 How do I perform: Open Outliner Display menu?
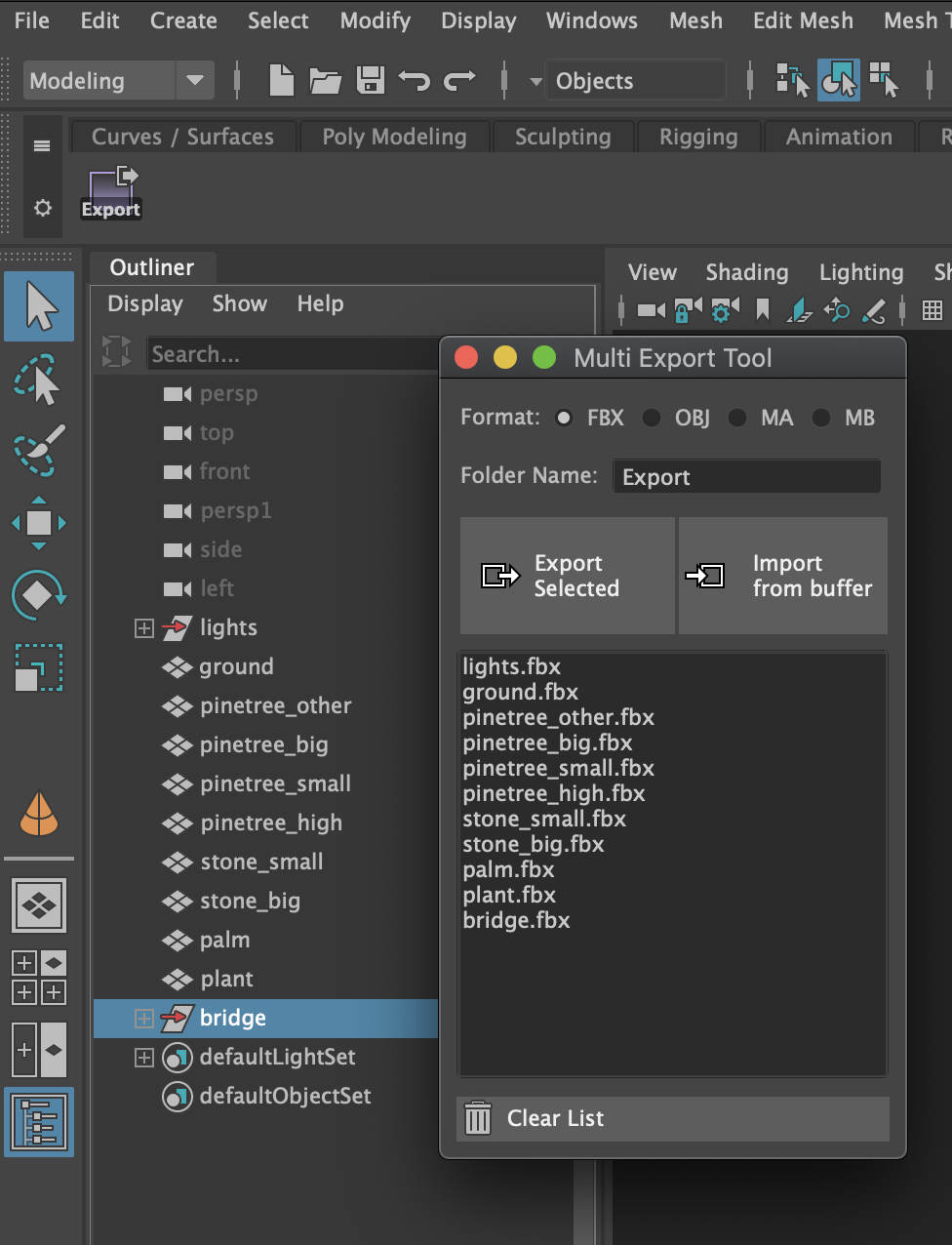click(x=145, y=303)
